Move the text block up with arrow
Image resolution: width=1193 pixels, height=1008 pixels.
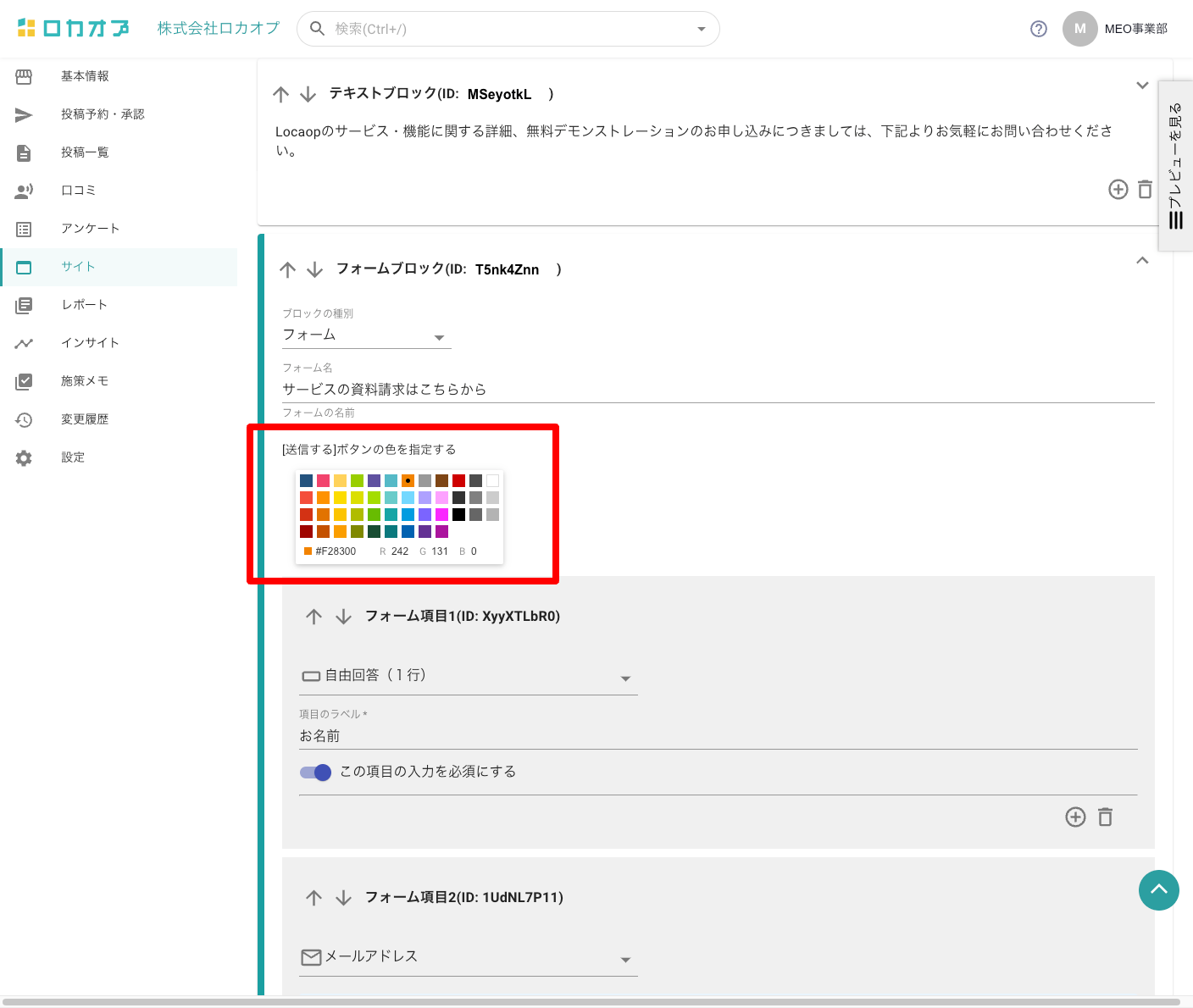281,94
